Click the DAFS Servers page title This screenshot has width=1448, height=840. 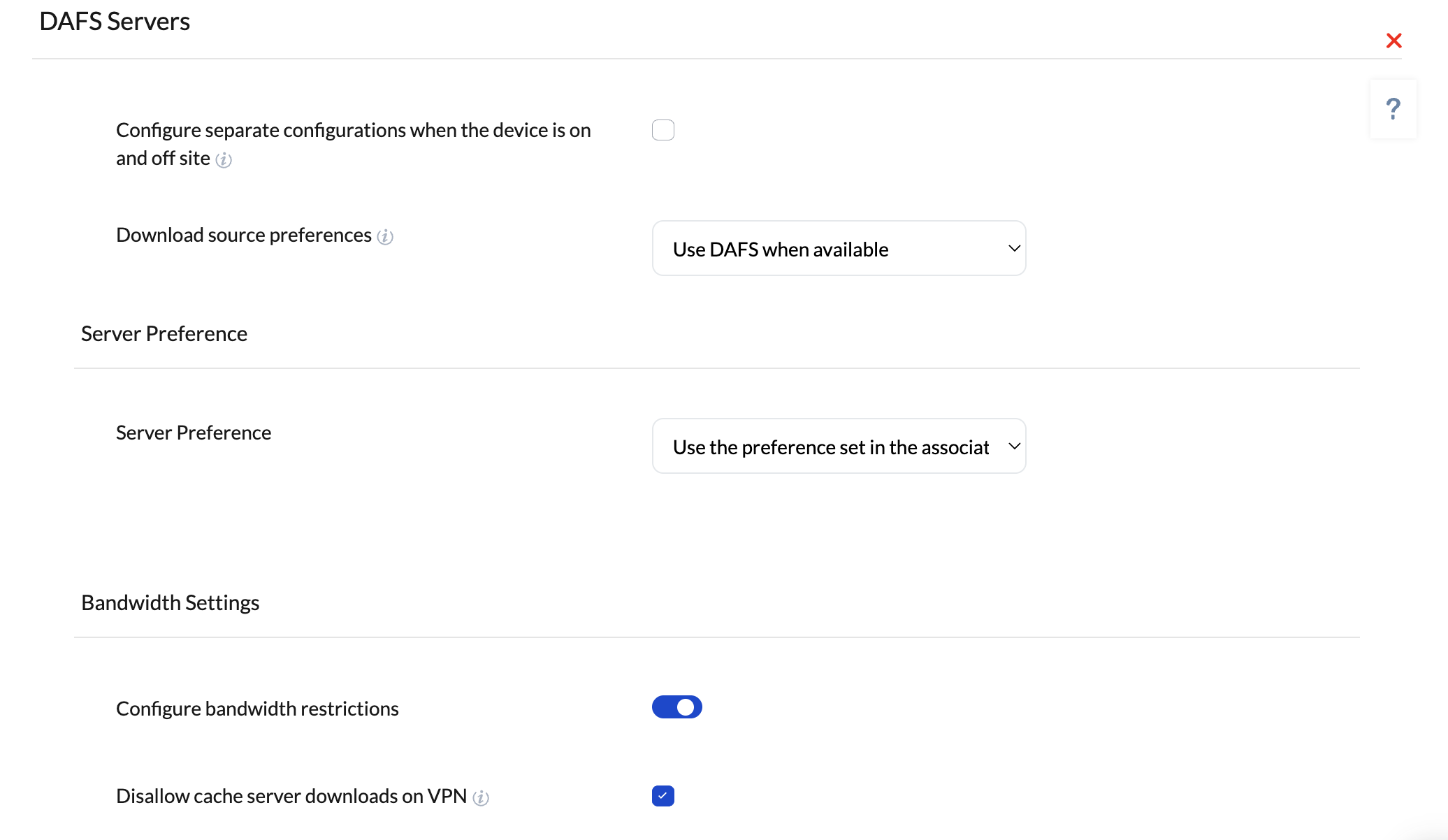click(x=115, y=22)
